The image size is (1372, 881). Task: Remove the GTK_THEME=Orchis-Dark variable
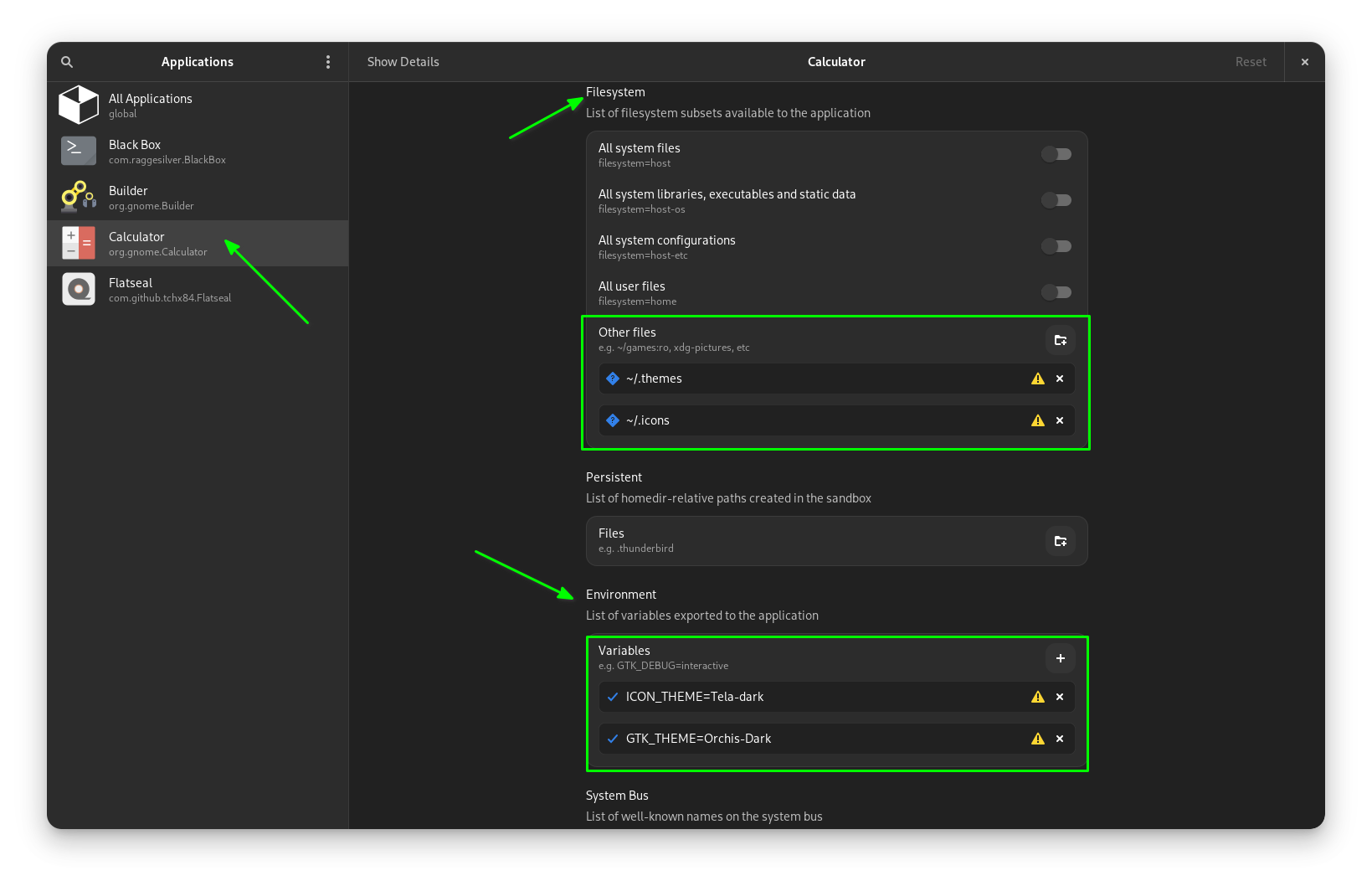[1060, 739]
